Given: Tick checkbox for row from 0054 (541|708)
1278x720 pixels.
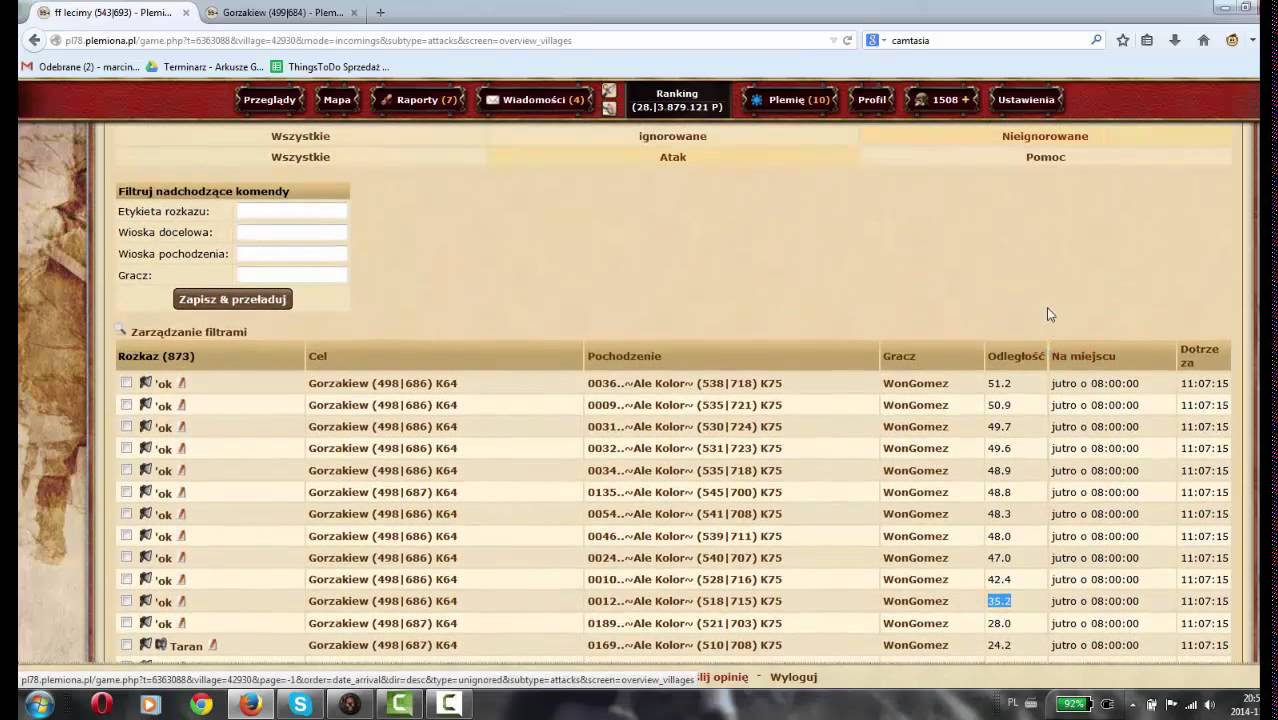Looking at the screenshot, I should point(126,514).
